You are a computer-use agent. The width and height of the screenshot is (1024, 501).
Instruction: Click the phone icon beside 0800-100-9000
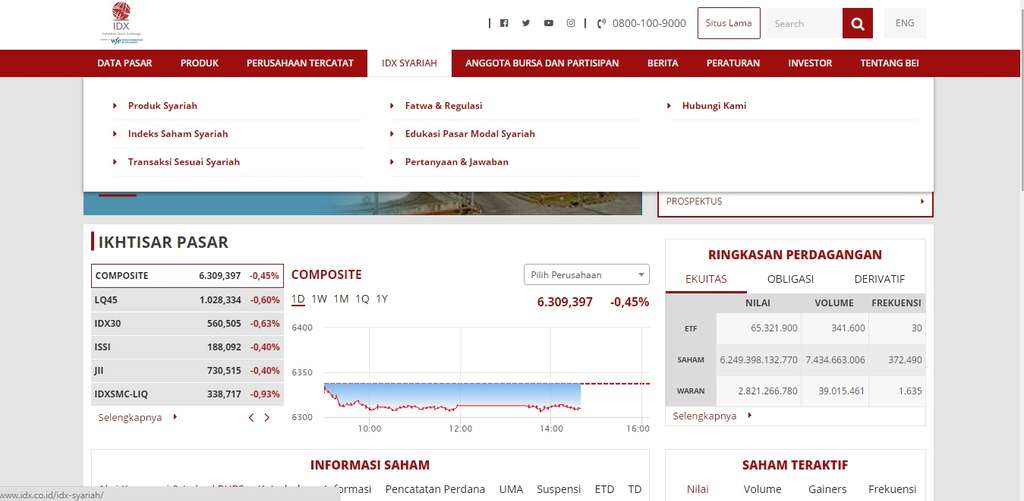(x=601, y=24)
